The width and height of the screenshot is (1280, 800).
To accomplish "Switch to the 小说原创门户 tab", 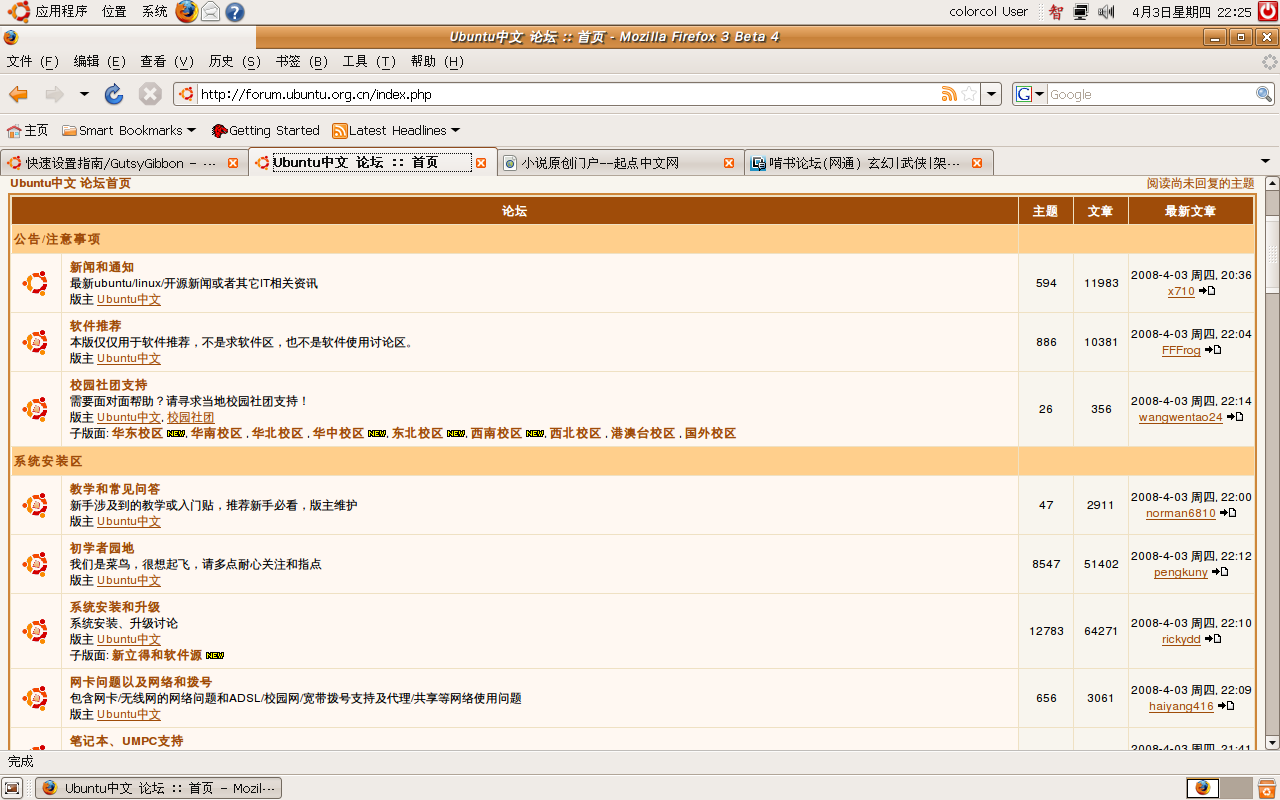I will pyautogui.click(x=620, y=163).
